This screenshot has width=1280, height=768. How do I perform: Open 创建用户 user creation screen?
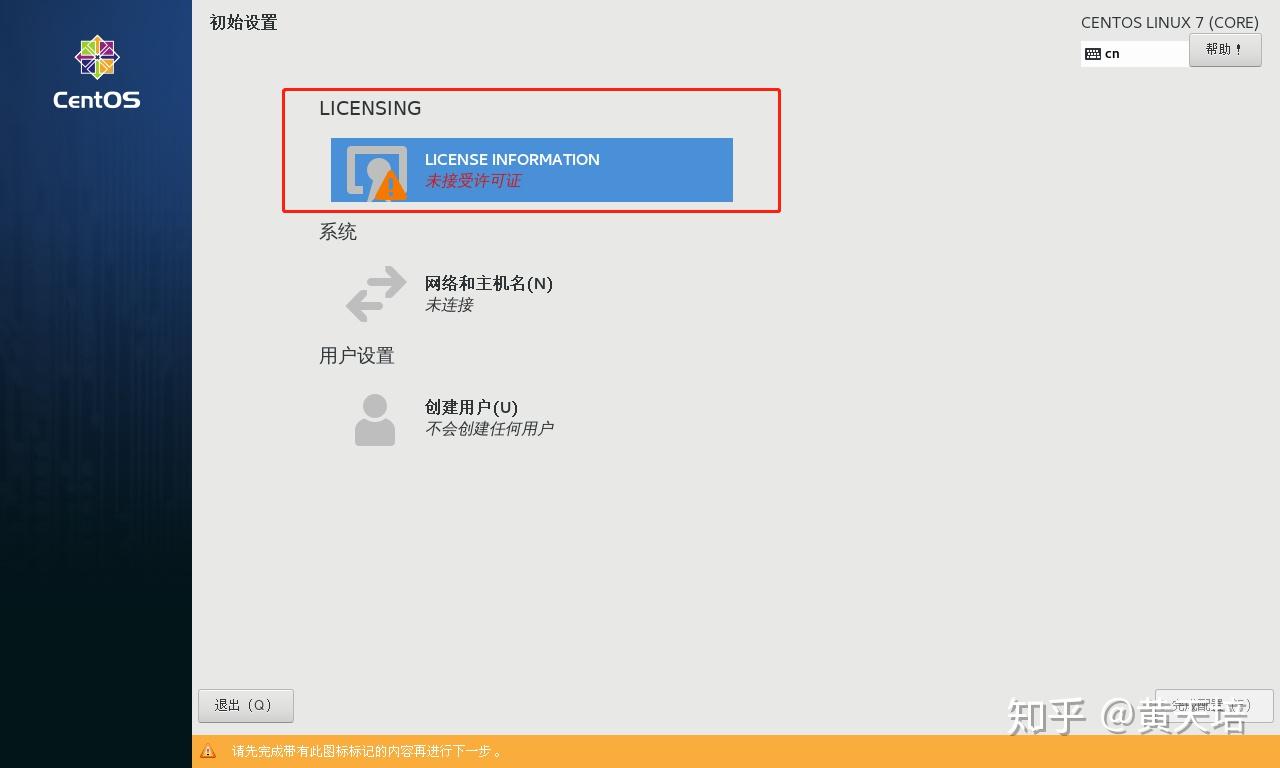click(x=470, y=407)
